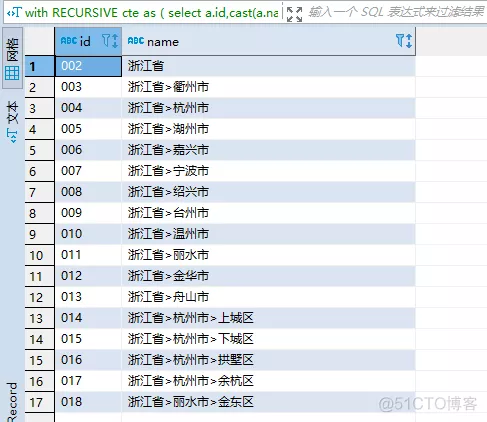Select the cell 浙江省>衢州市

[x=269, y=87]
